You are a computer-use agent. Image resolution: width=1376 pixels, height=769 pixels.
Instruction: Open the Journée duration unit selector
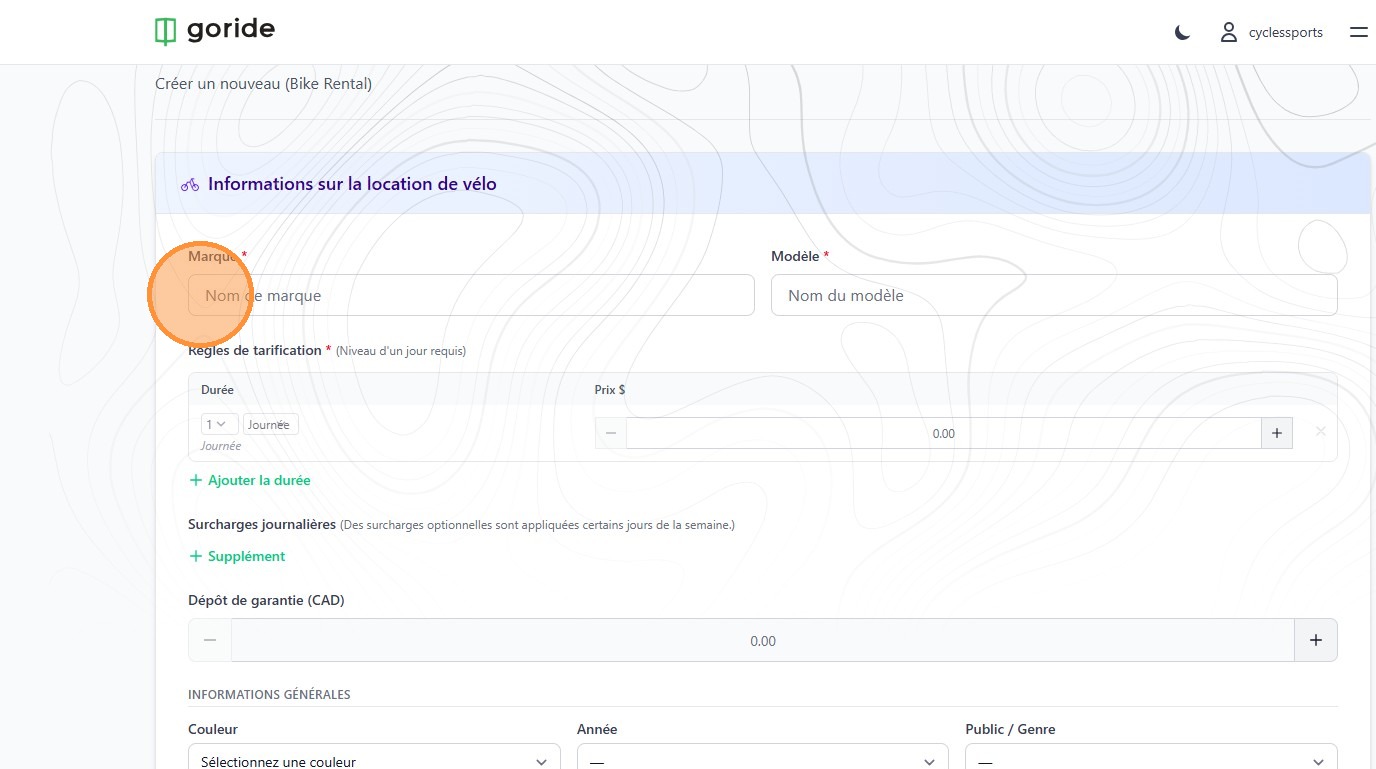click(x=270, y=425)
